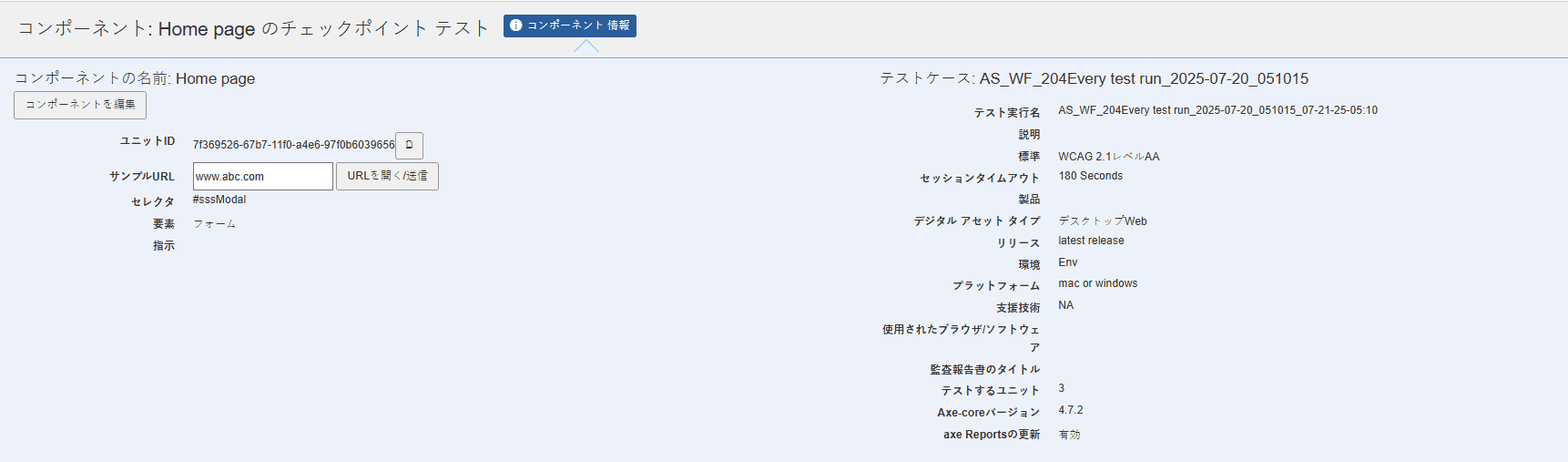1568x462 pixels.
Task: Focus the サンプルURL input field
Action: tap(262, 177)
